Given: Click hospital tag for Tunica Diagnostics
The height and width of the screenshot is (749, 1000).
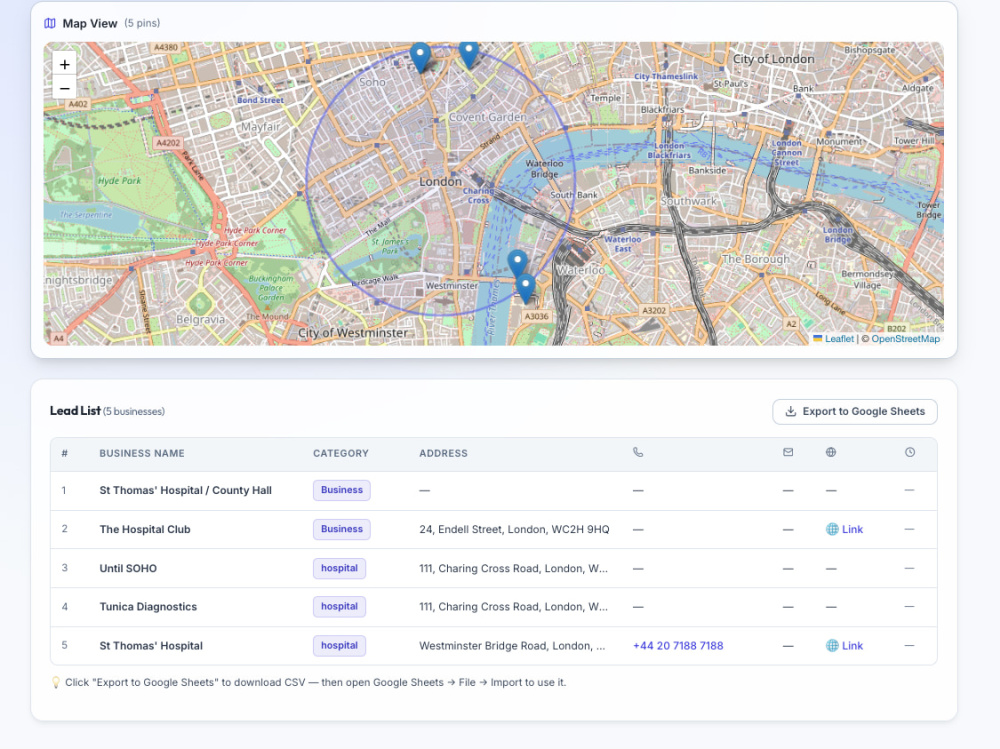Looking at the screenshot, I should pos(339,607).
